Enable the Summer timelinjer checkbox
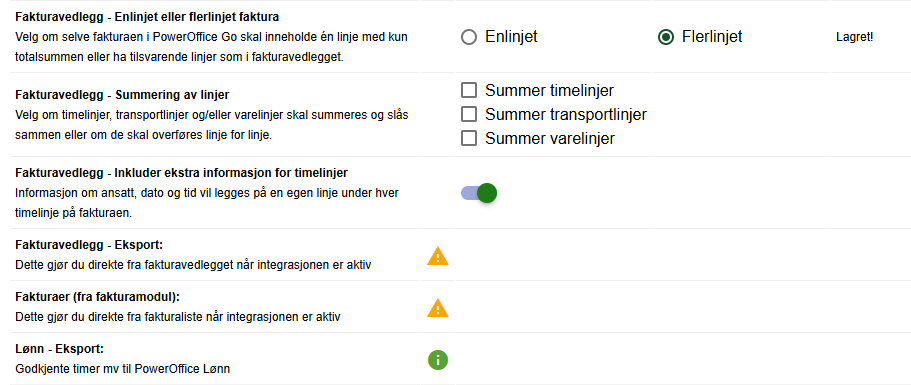The height and width of the screenshot is (385, 911). 468,90
